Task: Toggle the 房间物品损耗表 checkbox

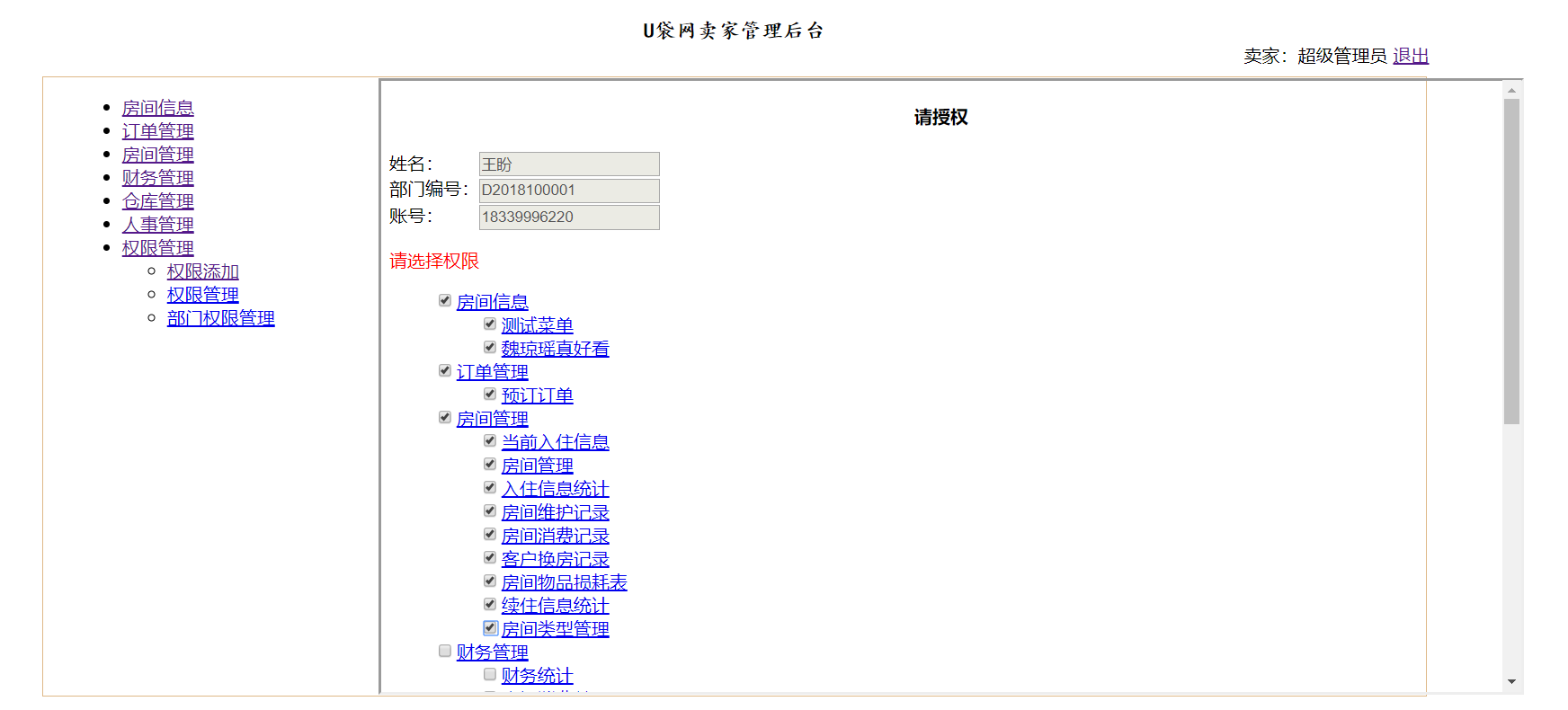Action: click(x=489, y=581)
